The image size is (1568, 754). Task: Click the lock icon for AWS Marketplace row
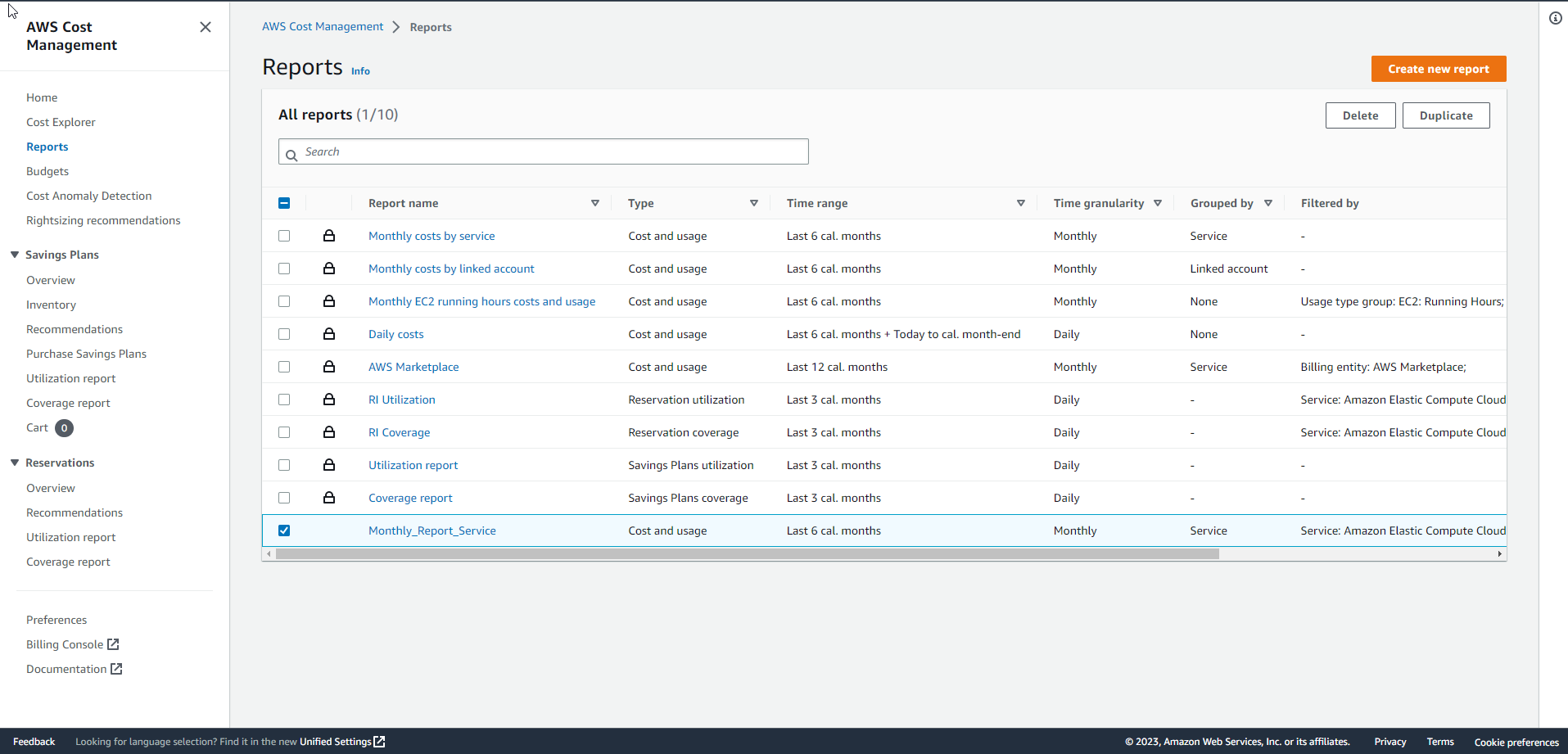pos(329,367)
